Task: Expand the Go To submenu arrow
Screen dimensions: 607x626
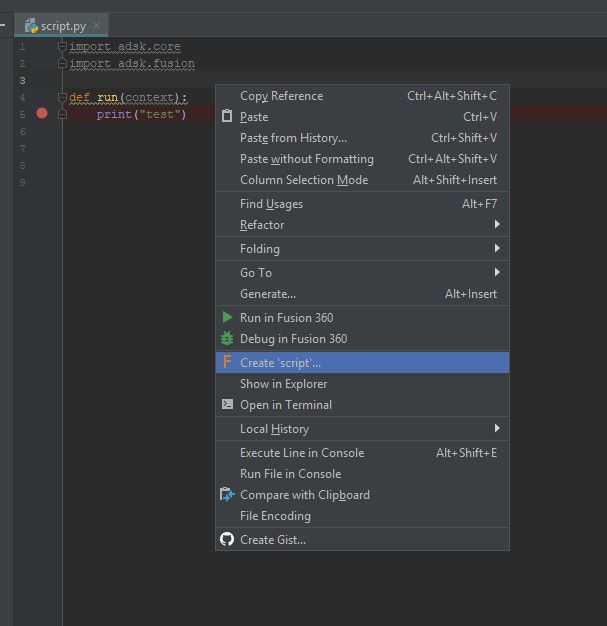Action: [497, 272]
